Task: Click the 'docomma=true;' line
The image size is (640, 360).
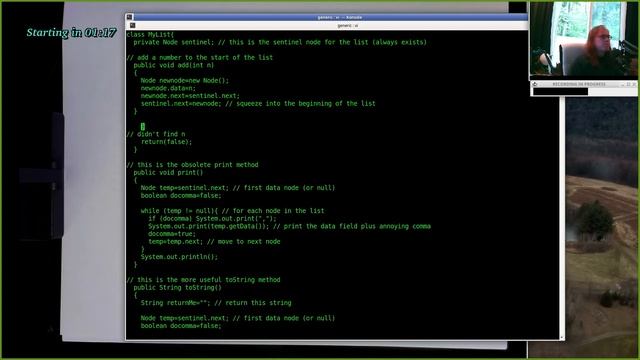Action: pyautogui.click(x=172, y=234)
